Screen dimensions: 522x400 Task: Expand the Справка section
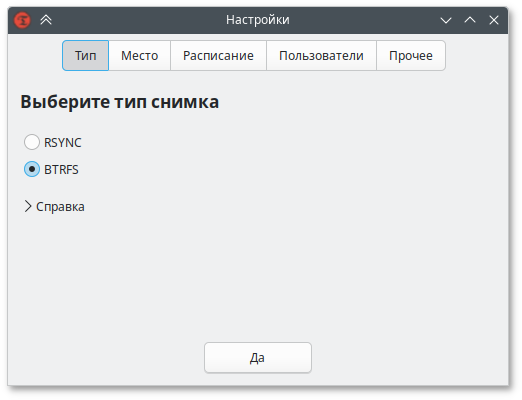[x=54, y=207]
